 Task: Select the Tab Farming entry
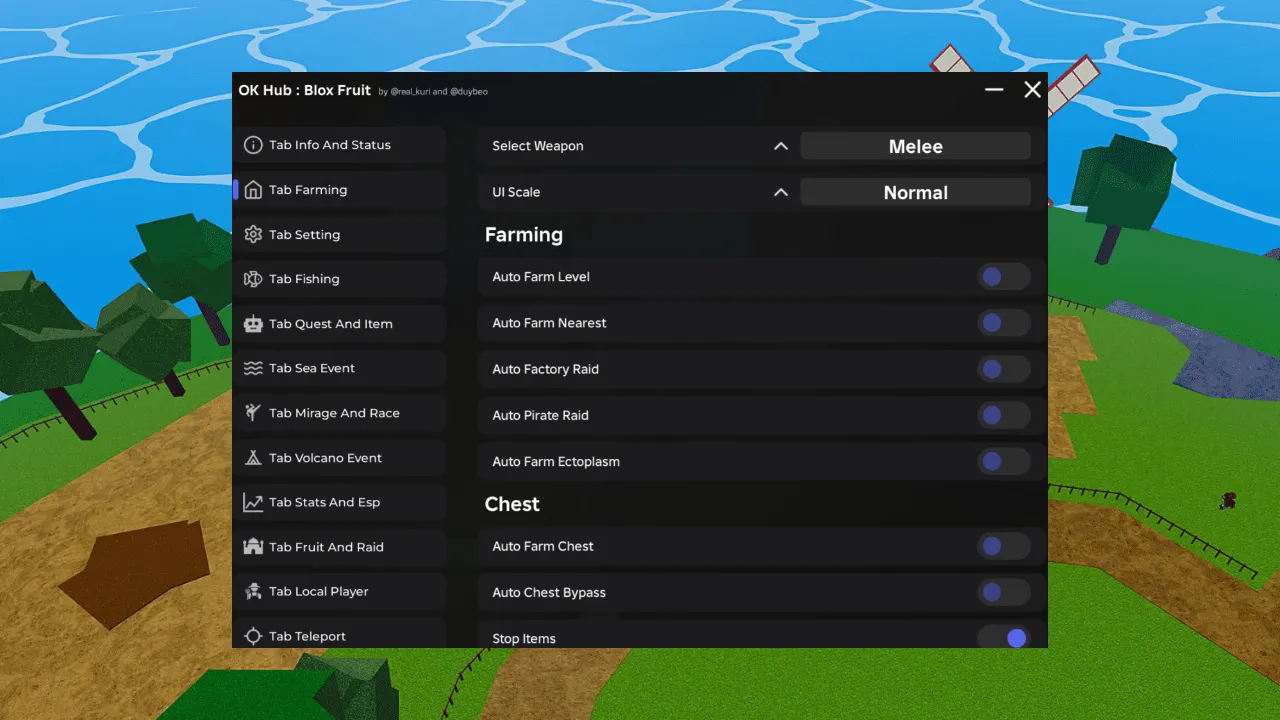(340, 190)
